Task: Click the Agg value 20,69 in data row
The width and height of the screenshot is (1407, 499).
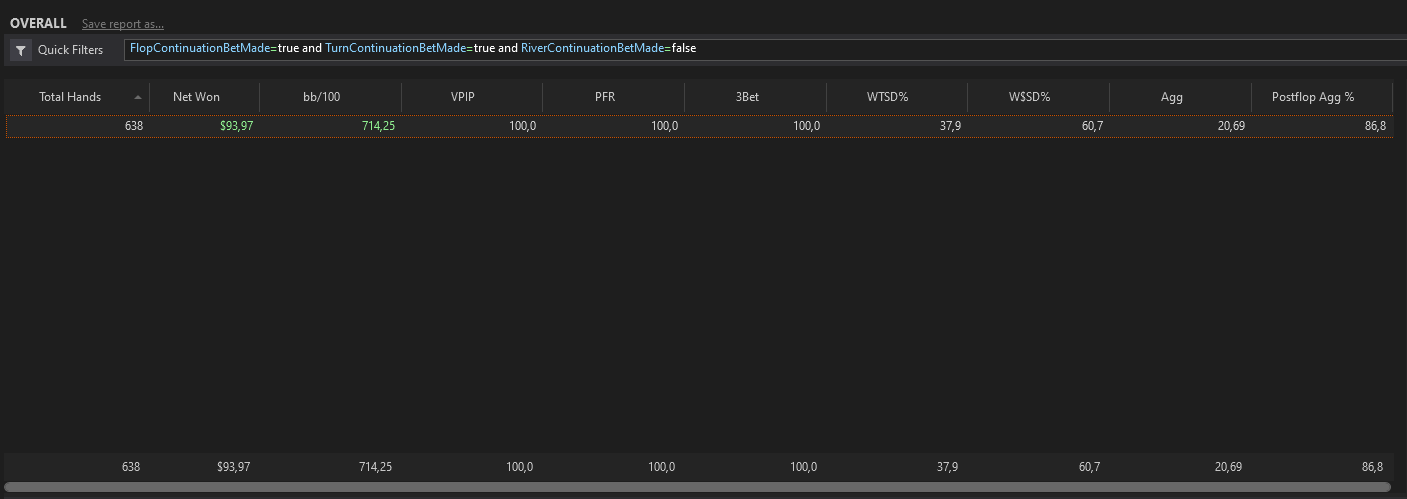Action: [x=1231, y=126]
